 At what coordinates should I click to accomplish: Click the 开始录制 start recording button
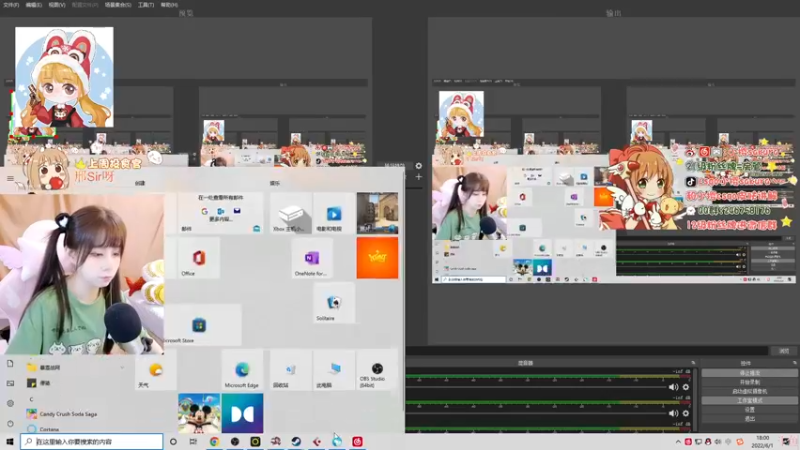[749, 382]
